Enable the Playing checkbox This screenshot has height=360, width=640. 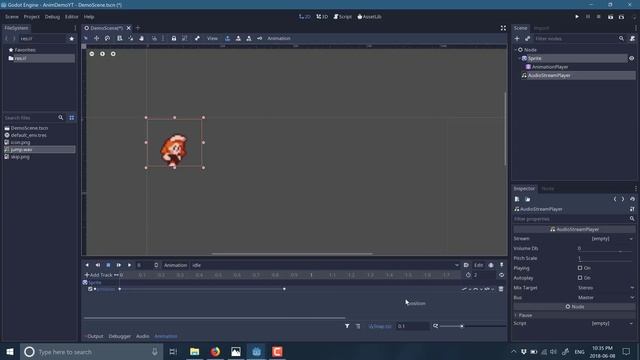[x=580, y=268]
